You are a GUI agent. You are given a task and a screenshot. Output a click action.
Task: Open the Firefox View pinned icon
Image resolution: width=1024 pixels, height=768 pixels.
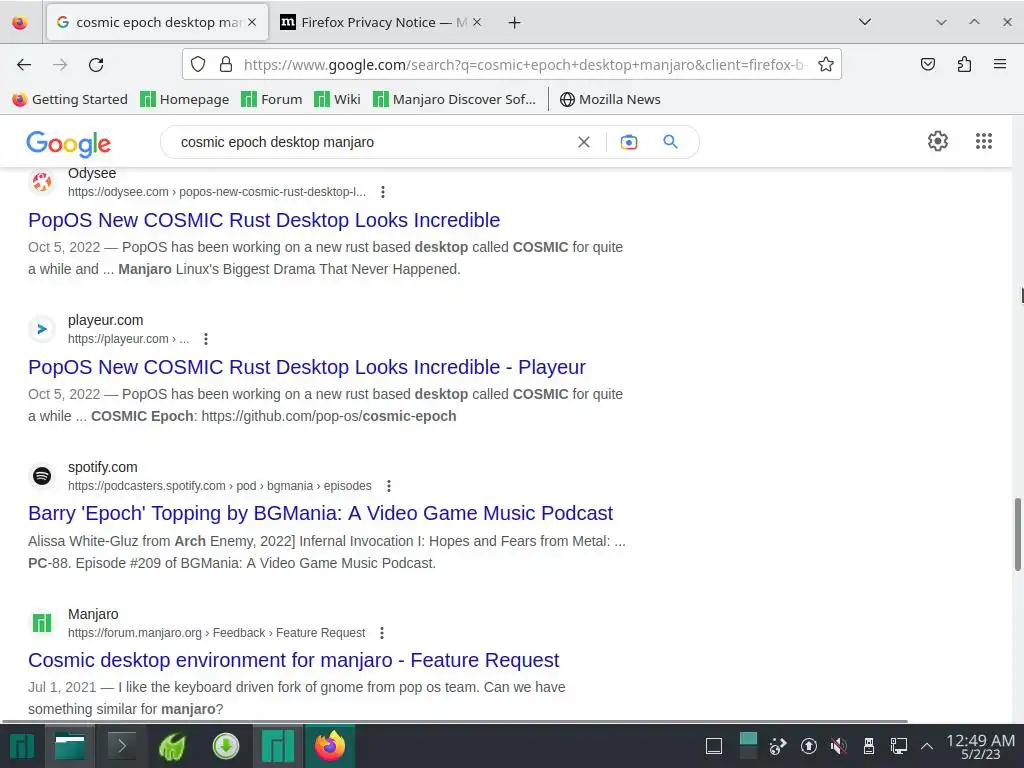point(20,22)
